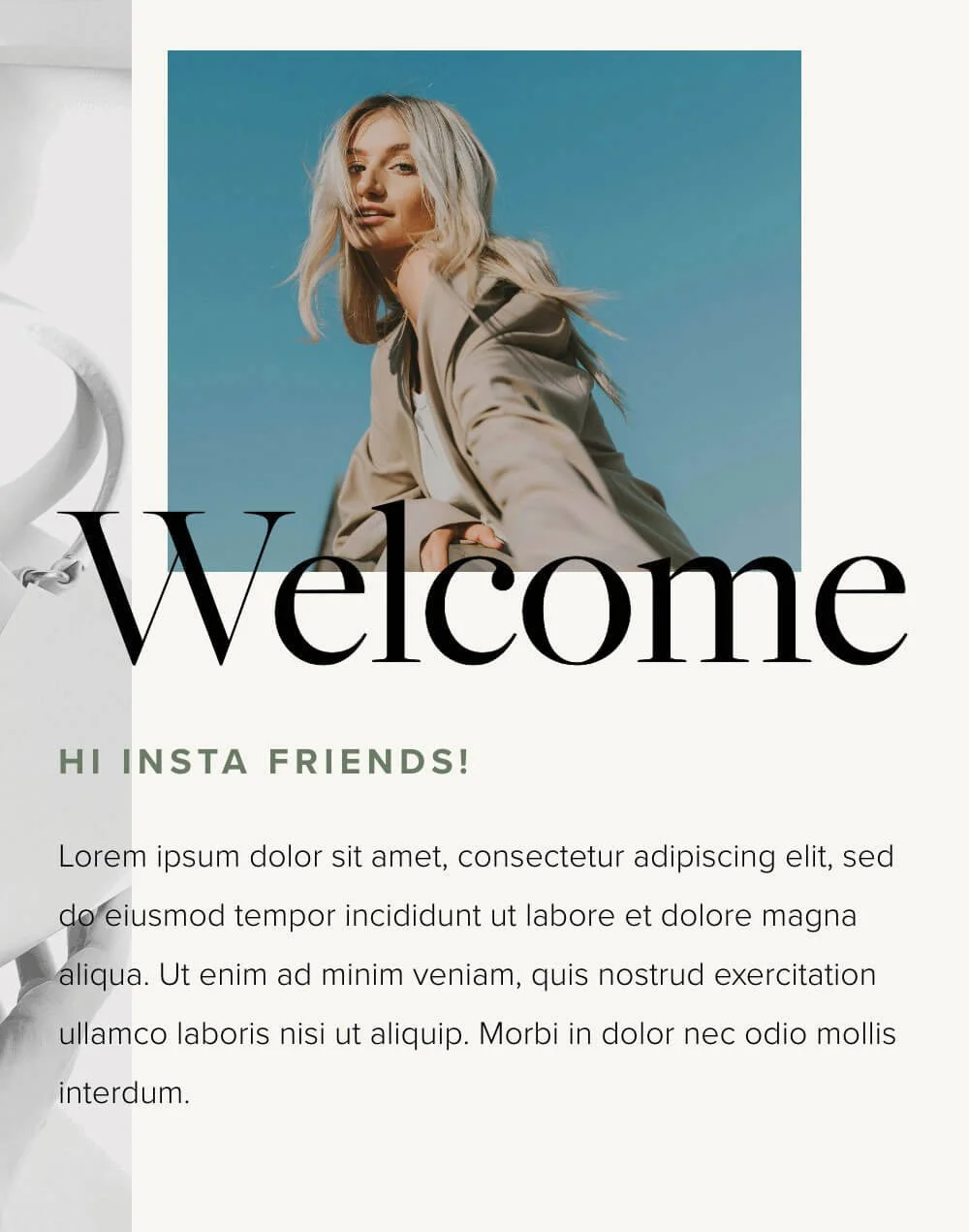
Task: Click the blue sky in photo
Action: pos(678,194)
